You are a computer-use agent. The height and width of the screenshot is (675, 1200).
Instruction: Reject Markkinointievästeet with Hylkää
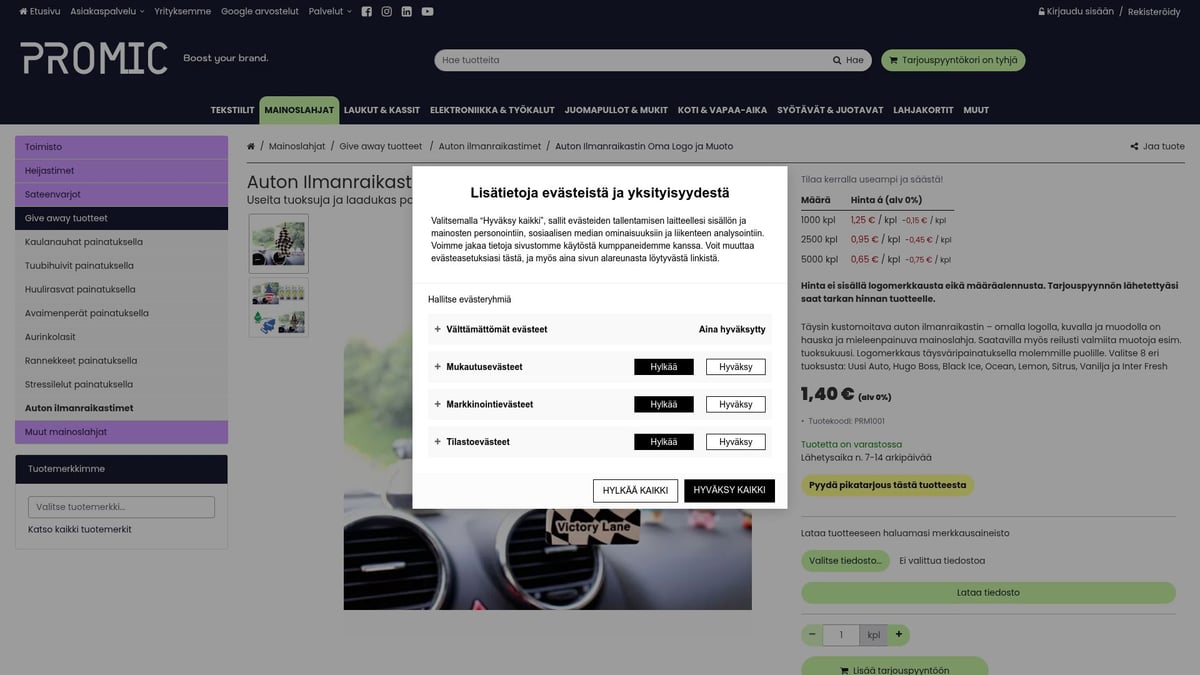pyautogui.click(x=664, y=404)
